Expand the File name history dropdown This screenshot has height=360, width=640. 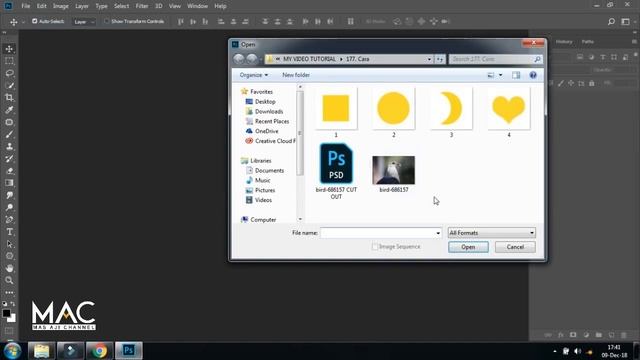point(438,233)
